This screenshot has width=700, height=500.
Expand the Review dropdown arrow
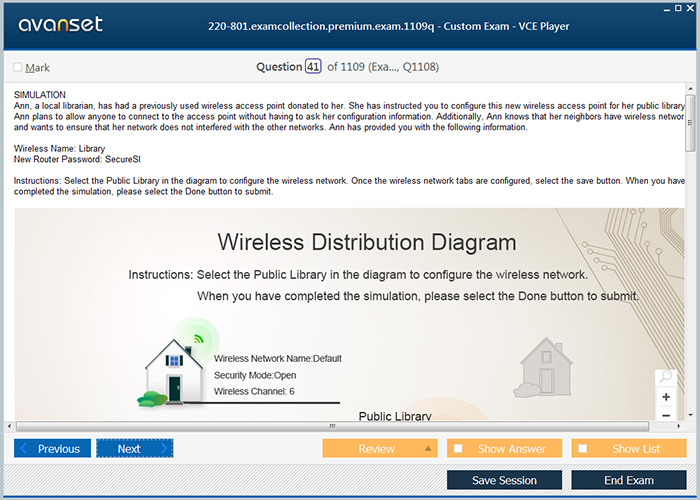tap(427, 449)
